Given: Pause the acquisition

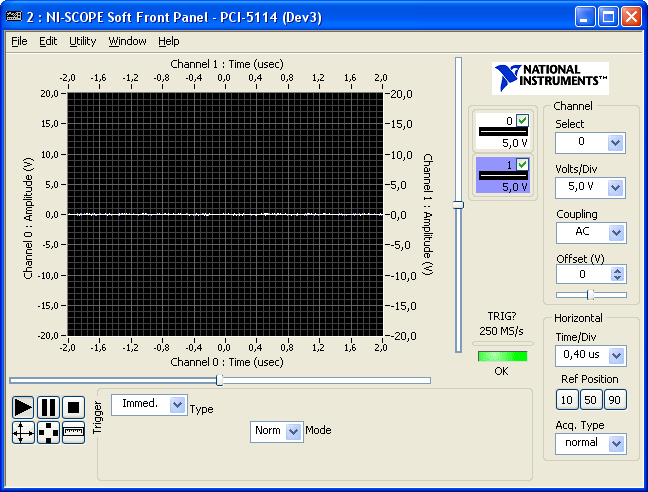Looking at the screenshot, I should [x=48, y=407].
